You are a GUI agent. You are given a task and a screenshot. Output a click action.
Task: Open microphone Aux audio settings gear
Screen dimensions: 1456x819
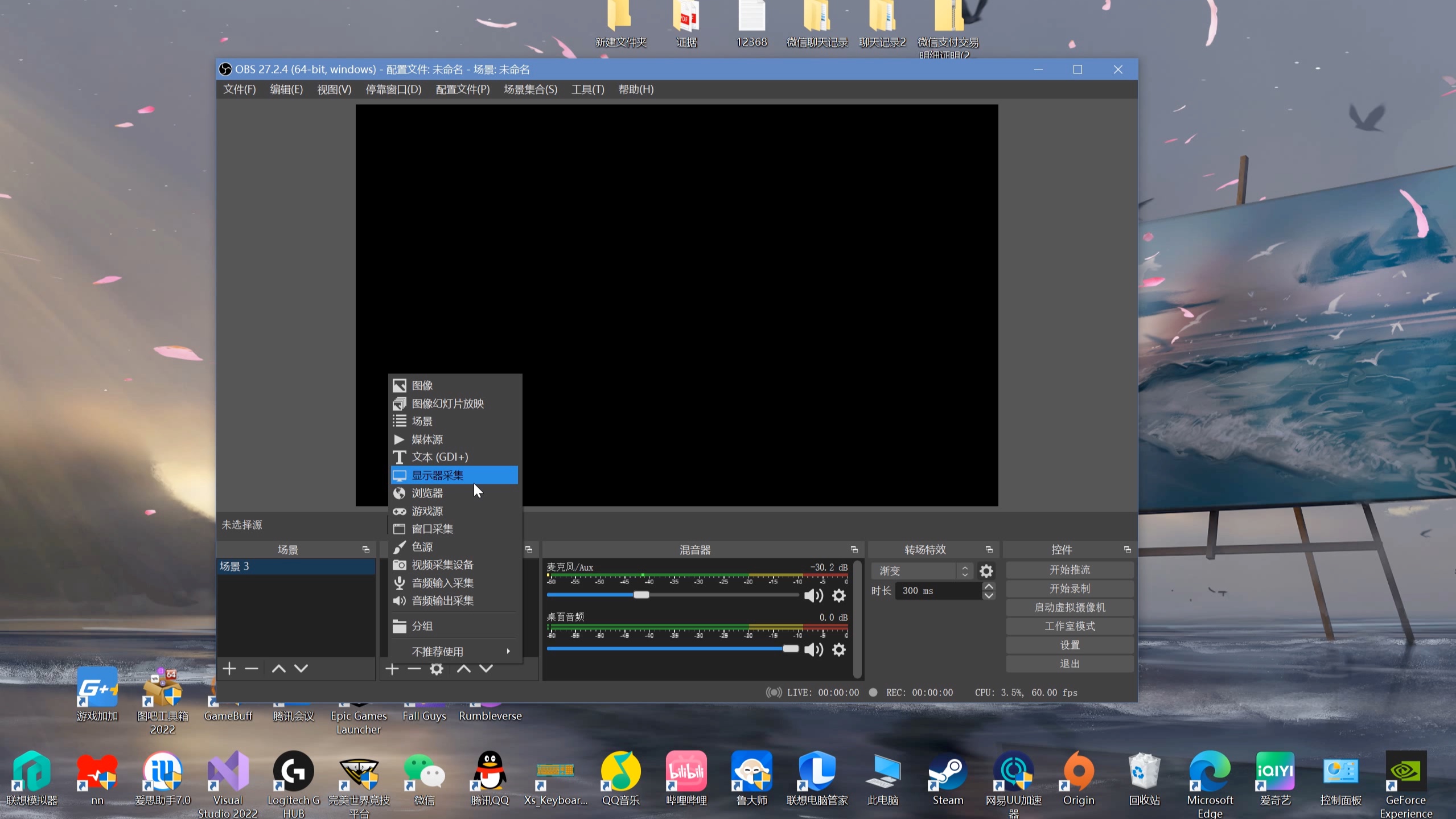point(838,595)
